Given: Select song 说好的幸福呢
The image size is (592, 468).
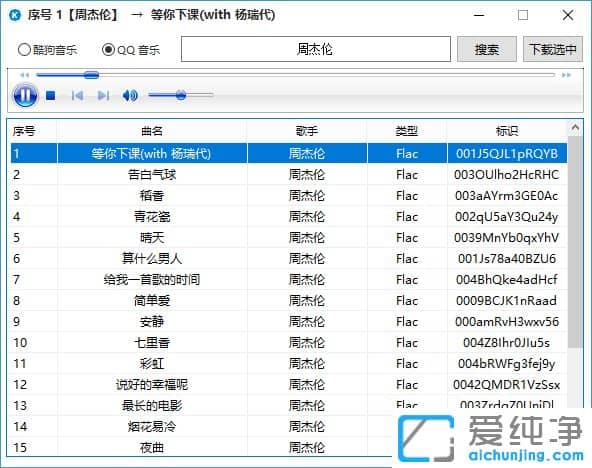Looking at the screenshot, I should pos(152,385).
